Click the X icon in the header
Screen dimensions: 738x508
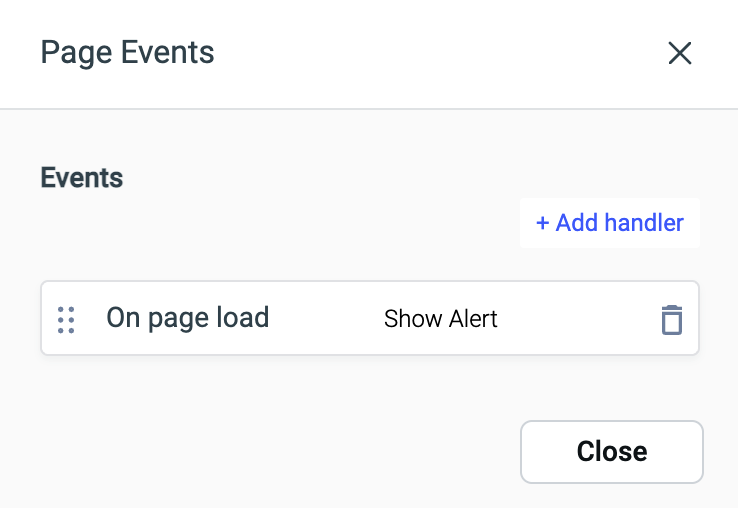[x=680, y=53]
